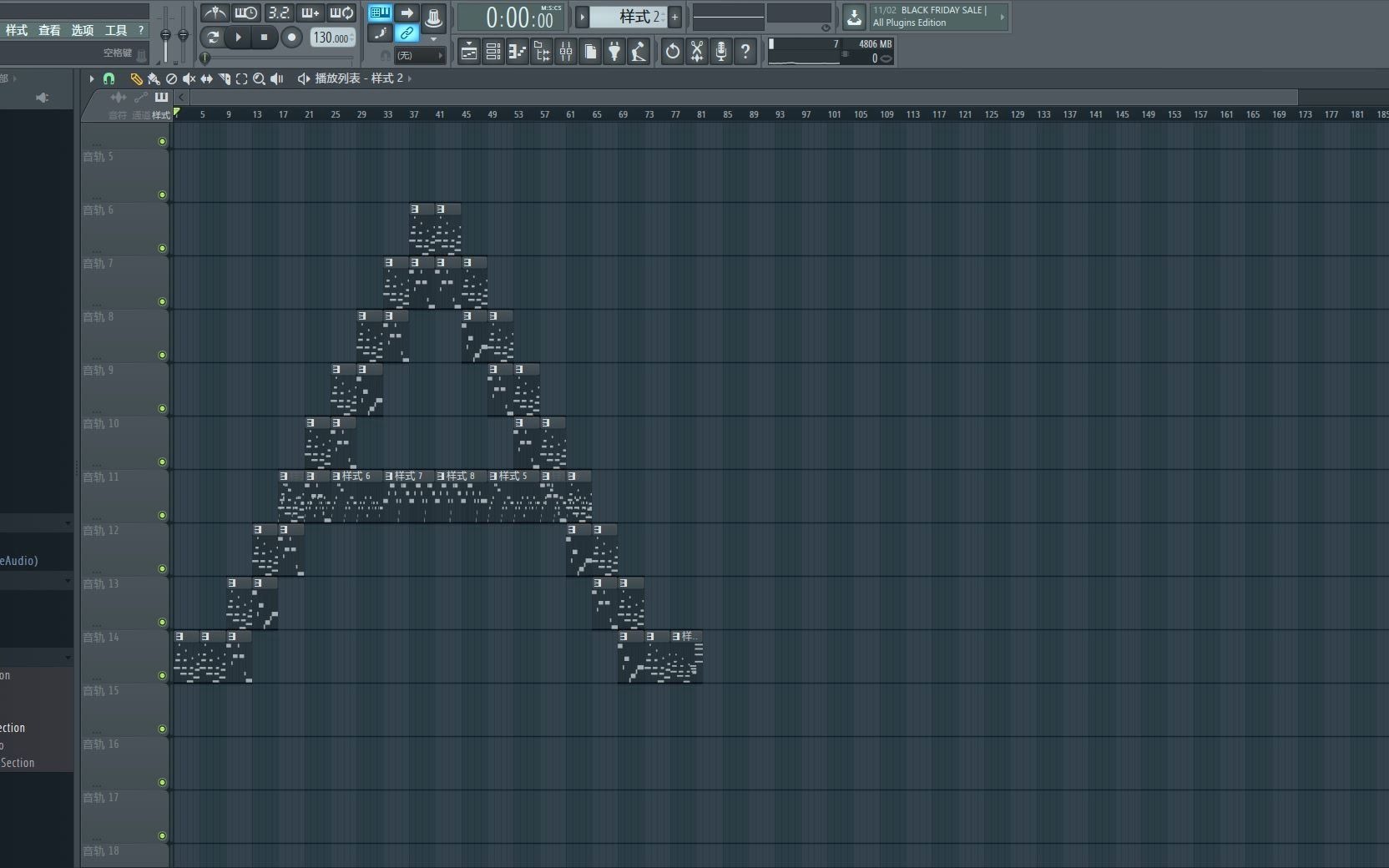Switch picker to the 样式 patterns tab

click(161, 97)
